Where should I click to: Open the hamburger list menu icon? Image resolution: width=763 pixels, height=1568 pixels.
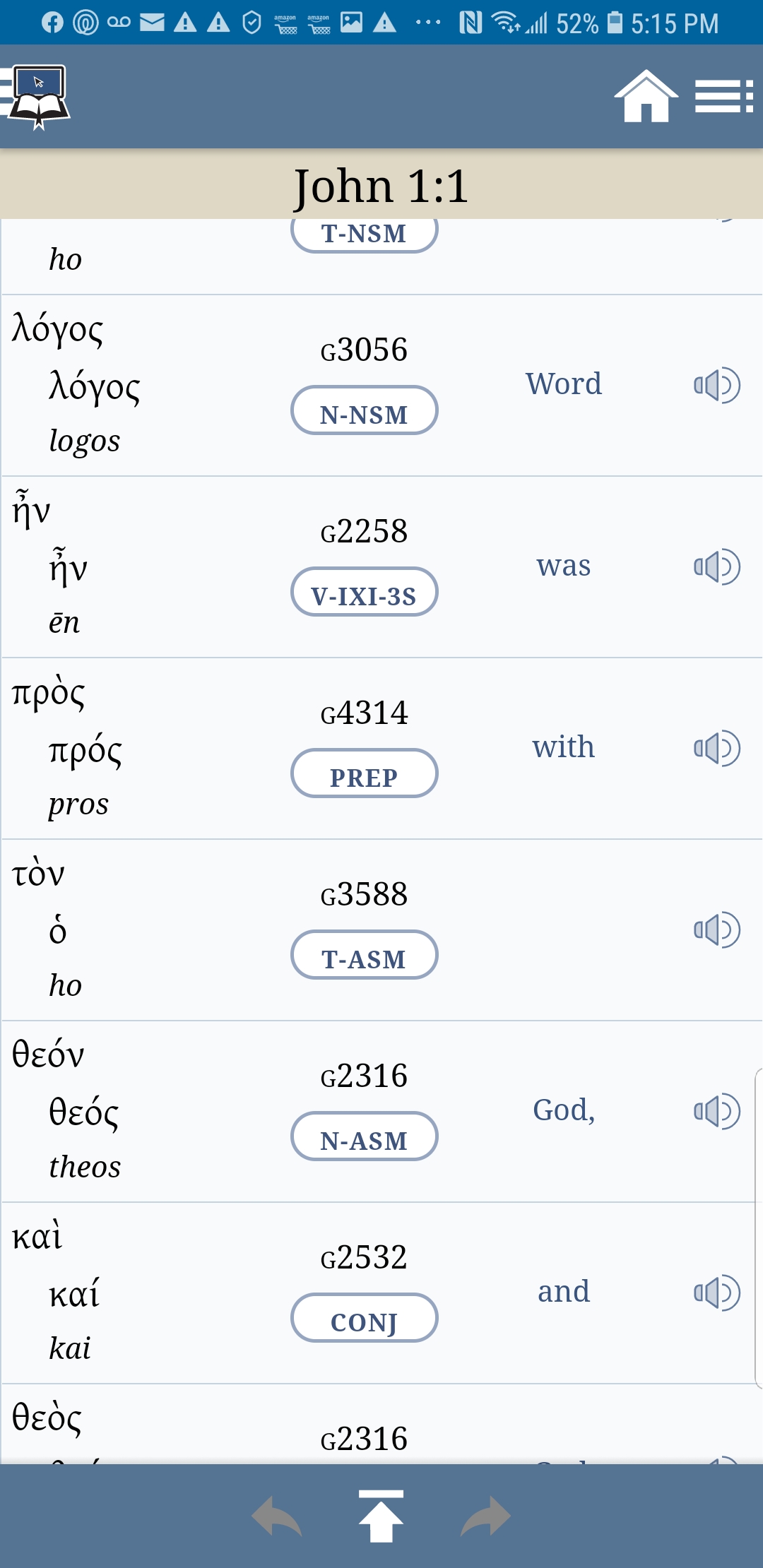723,97
